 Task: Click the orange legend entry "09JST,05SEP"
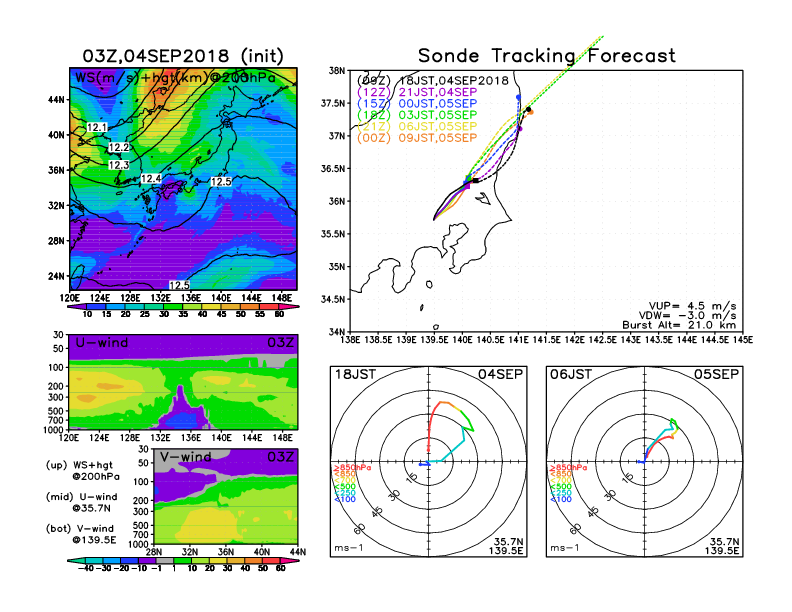(437, 138)
